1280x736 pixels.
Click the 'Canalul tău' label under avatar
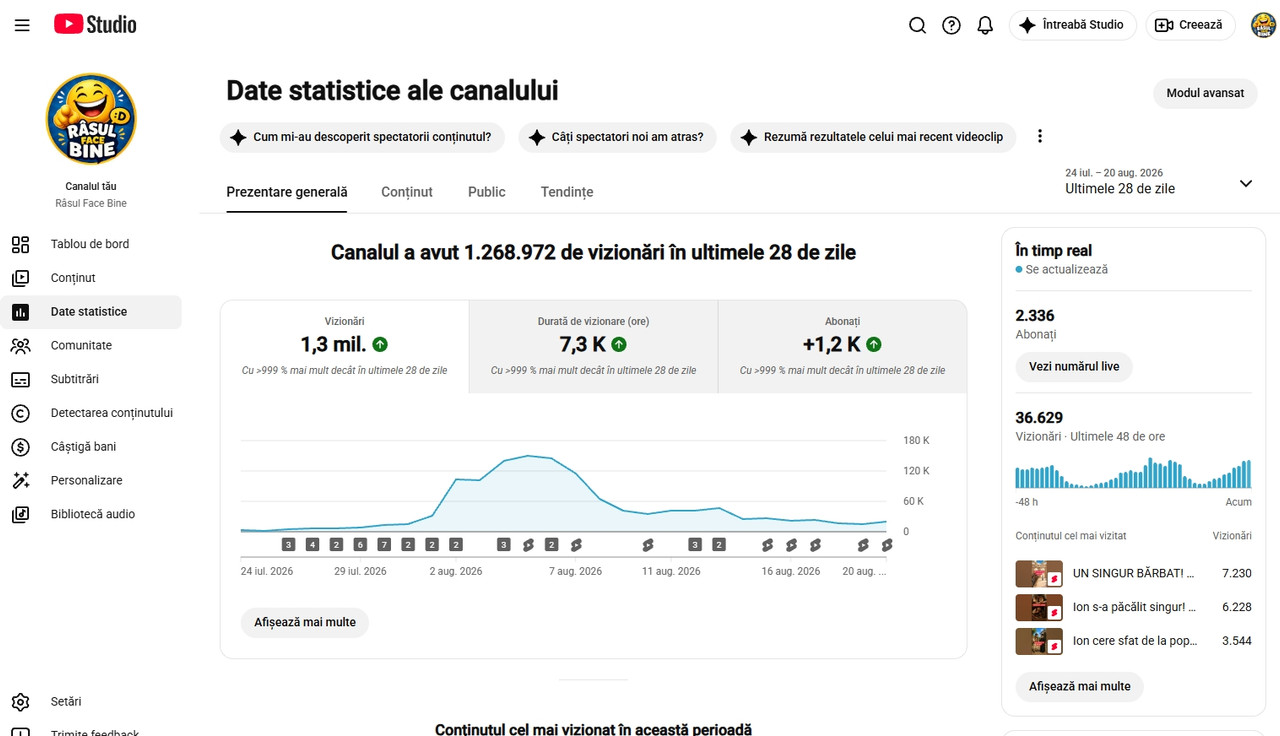(91, 187)
